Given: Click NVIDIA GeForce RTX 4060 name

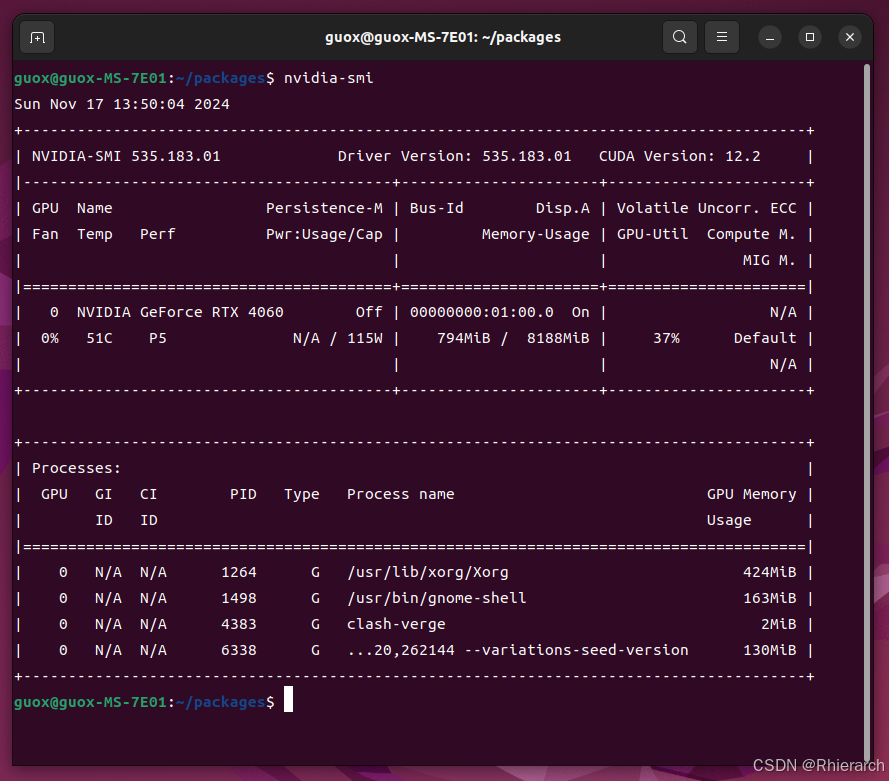Looking at the screenshot, I should pos(180,312).
